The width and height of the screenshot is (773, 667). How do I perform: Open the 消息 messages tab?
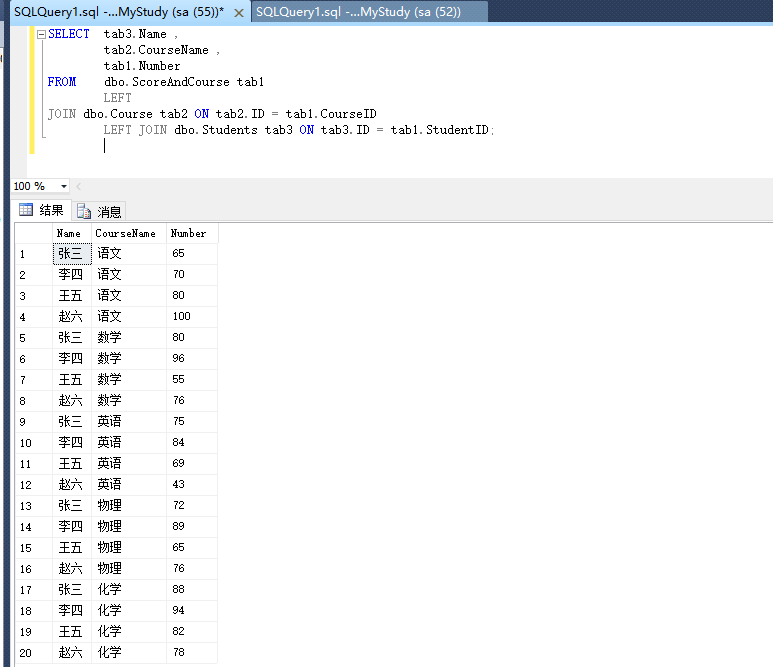(x=99, y=211)
